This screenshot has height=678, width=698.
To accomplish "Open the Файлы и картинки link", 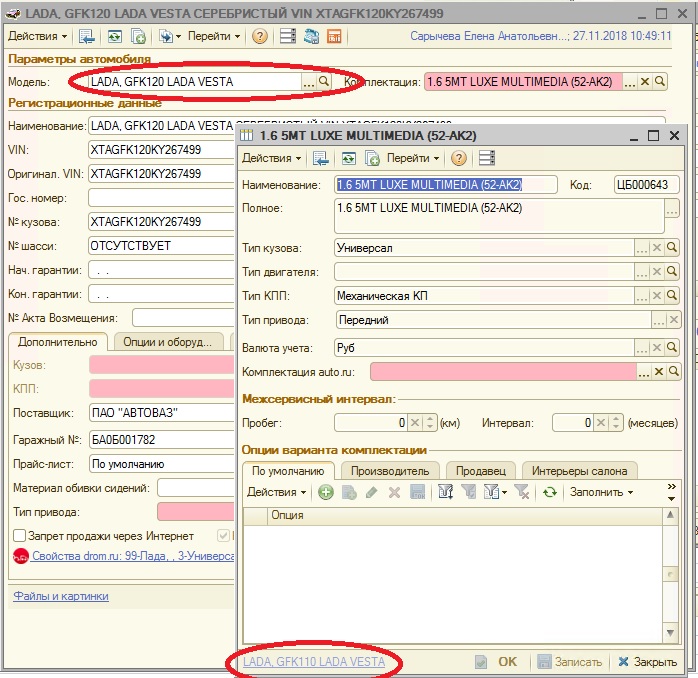I will 61,596.
